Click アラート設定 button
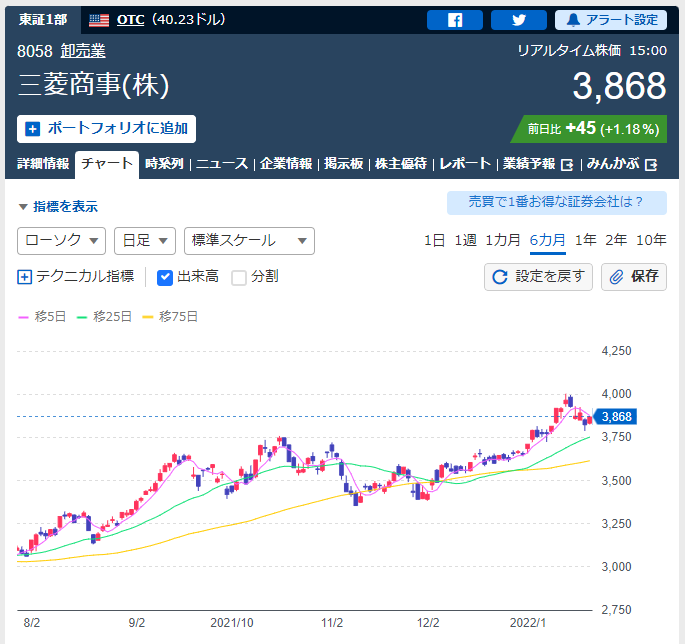The image size is (685, 644). 611,20
